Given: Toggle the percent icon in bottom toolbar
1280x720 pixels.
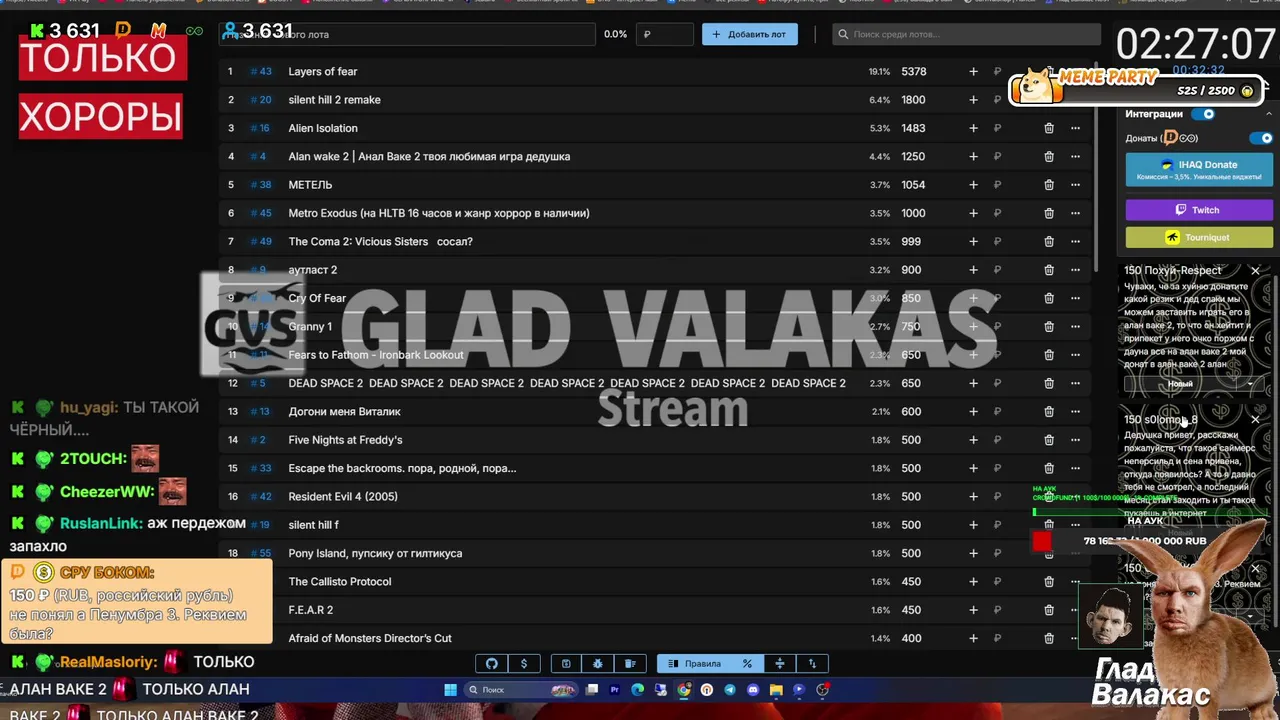Looking at the screenshot, I should (x=746, y=664).
